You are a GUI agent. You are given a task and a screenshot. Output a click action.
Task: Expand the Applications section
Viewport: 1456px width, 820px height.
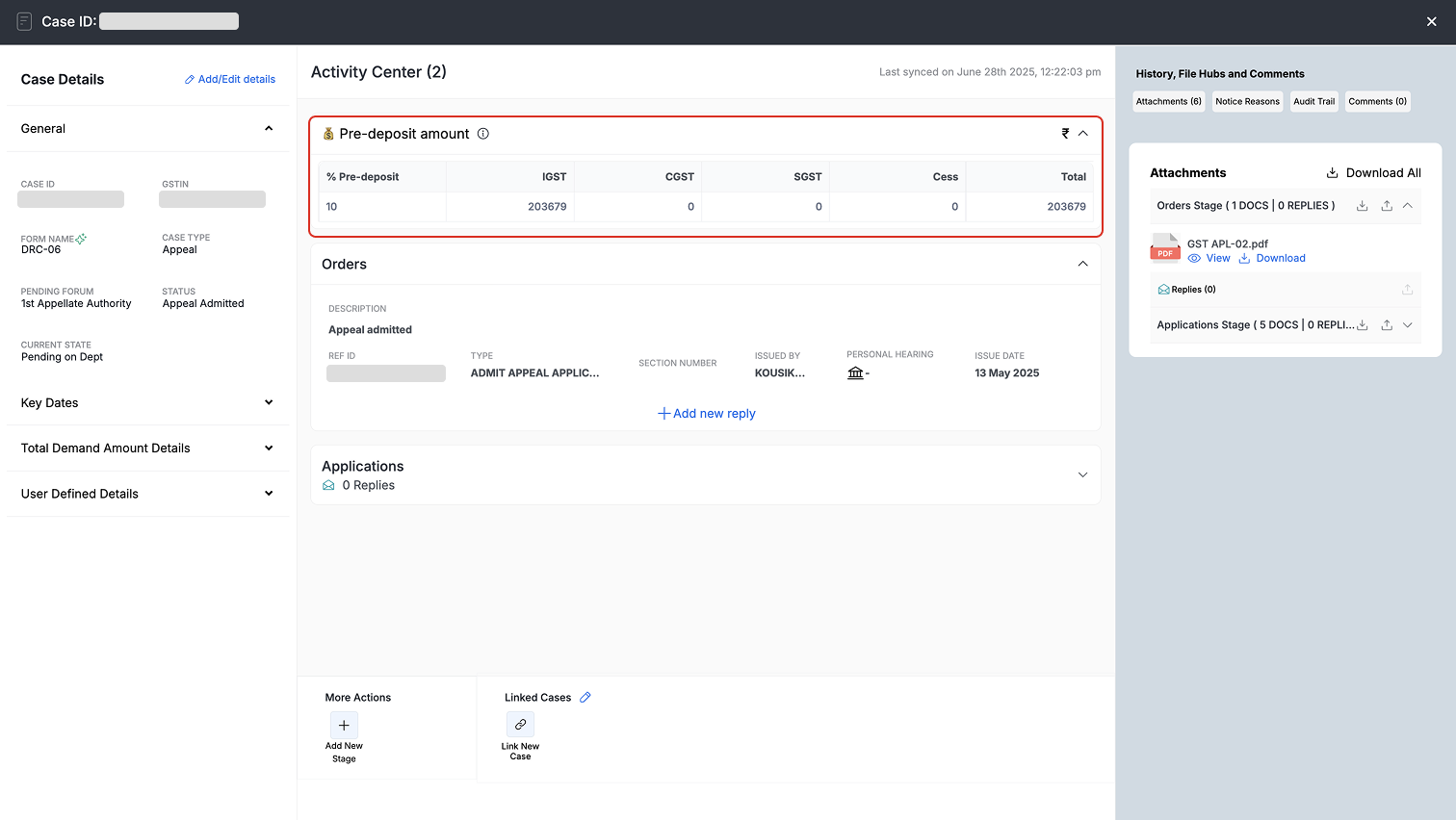1083,474
